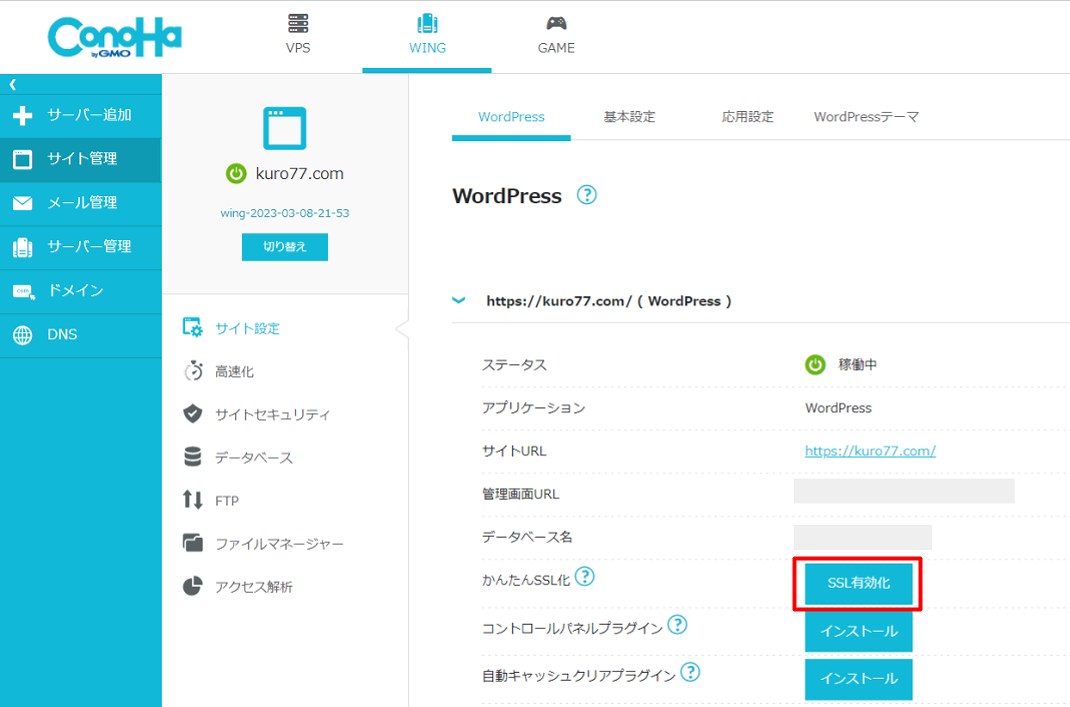Install the 自動キャッシュクリアプラグイン
Image resolution: width=1070 pixels, height=707 pixels.
click(x=858, y=679)
